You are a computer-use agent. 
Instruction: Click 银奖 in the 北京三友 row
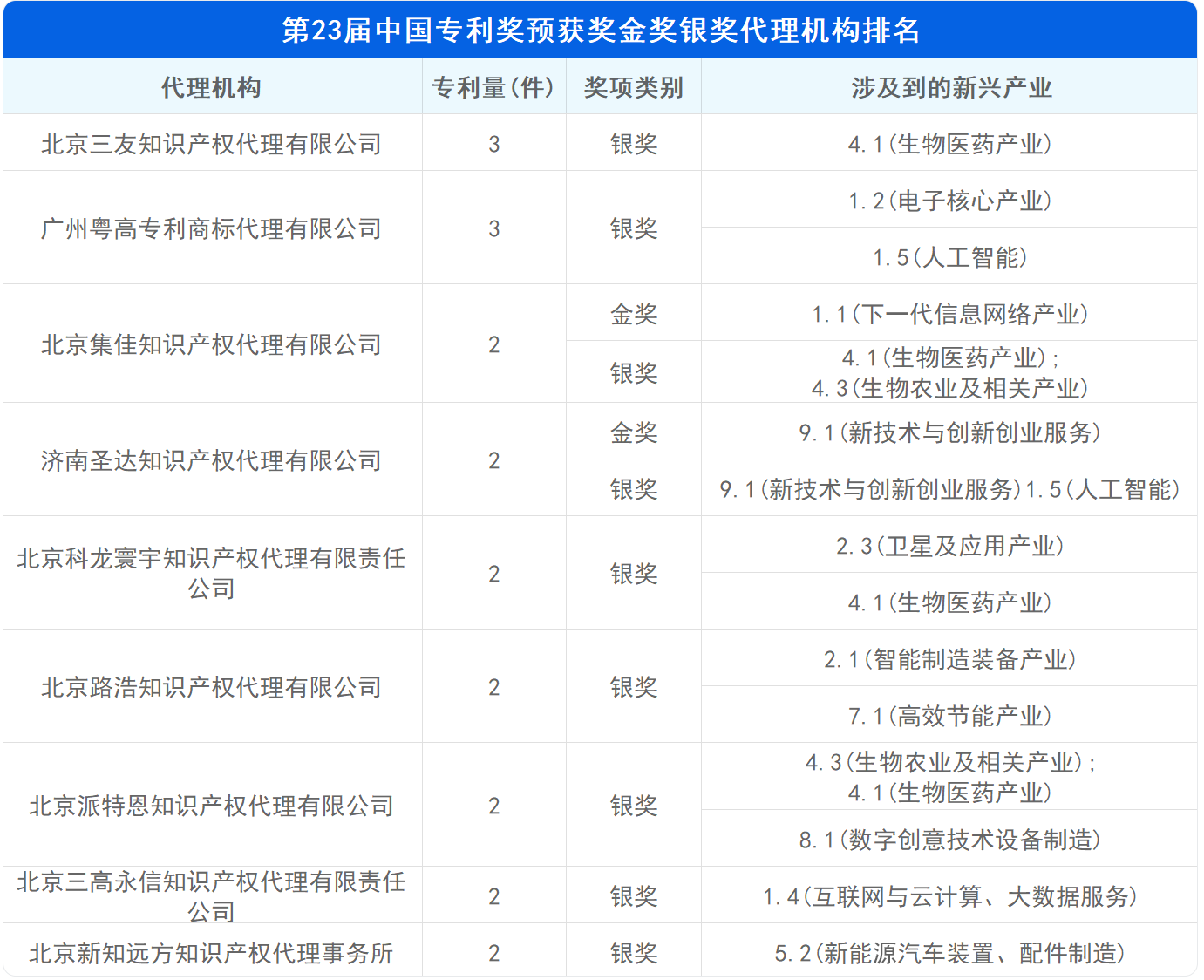(x=634, y=143)
